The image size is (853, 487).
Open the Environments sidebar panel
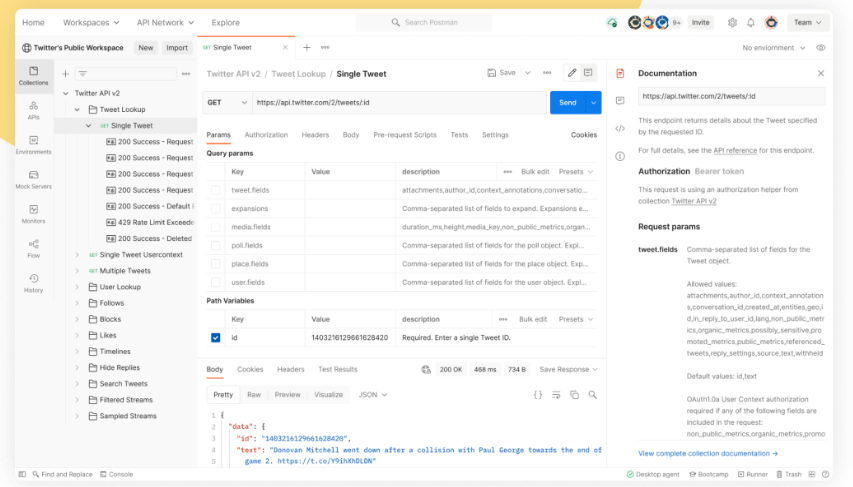pos(33,145)
